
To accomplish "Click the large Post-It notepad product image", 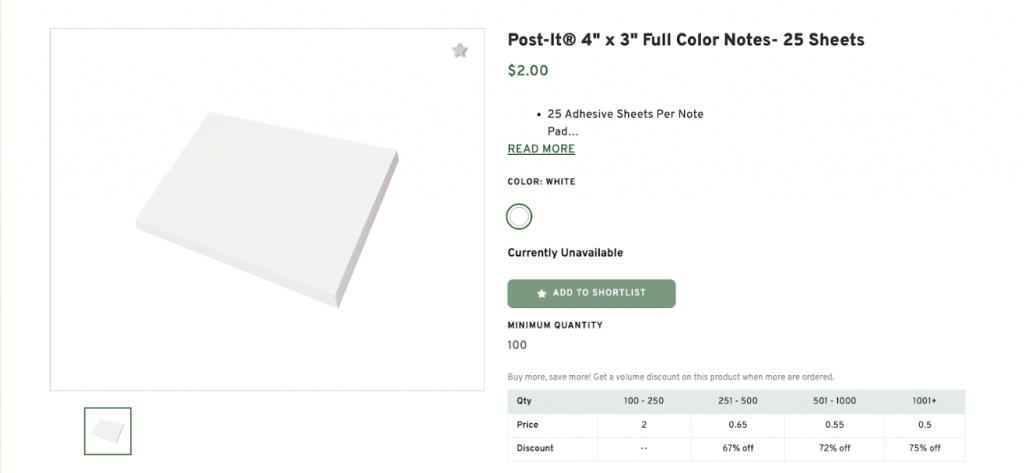I will (267, 209).
